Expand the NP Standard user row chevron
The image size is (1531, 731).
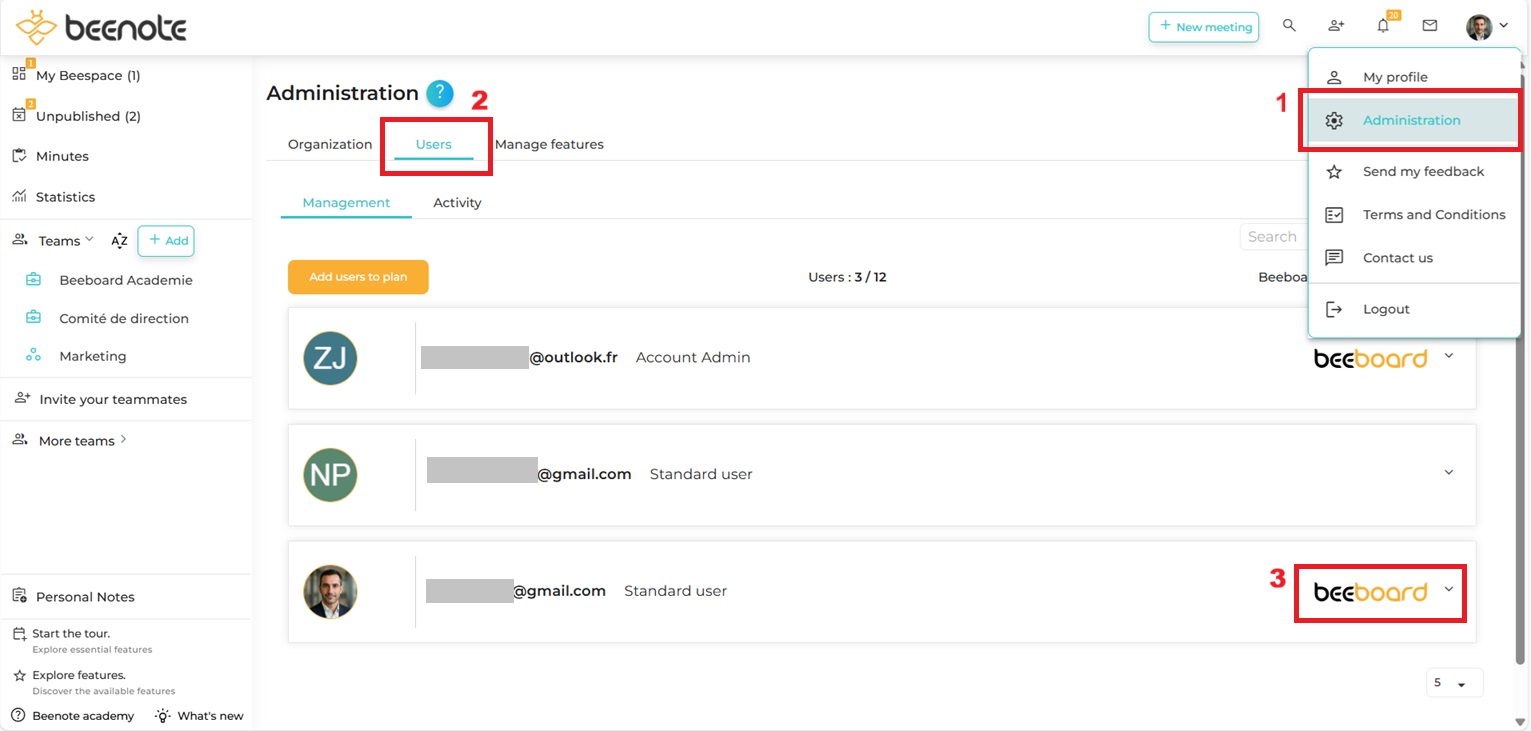(x=1449, y=473)
